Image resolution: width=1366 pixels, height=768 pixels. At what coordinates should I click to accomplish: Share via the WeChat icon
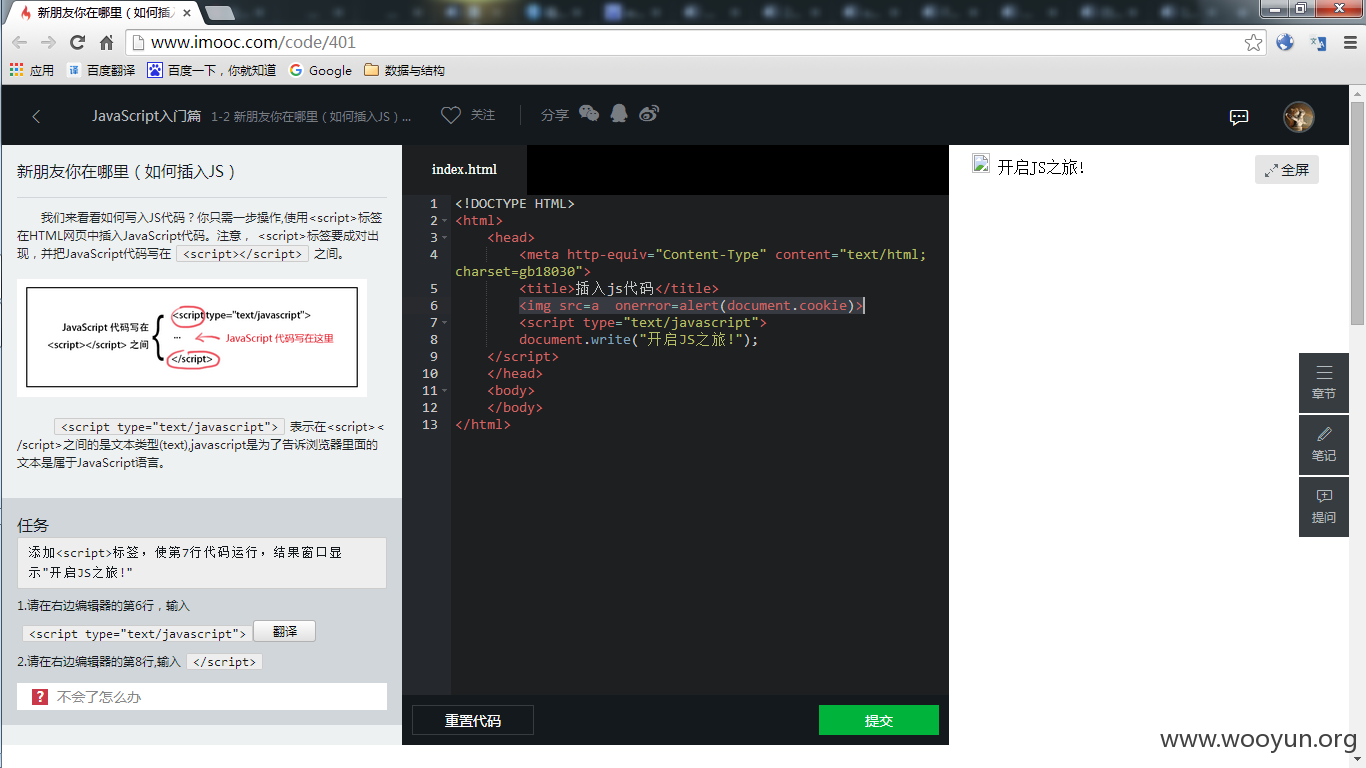click(589, 114)
